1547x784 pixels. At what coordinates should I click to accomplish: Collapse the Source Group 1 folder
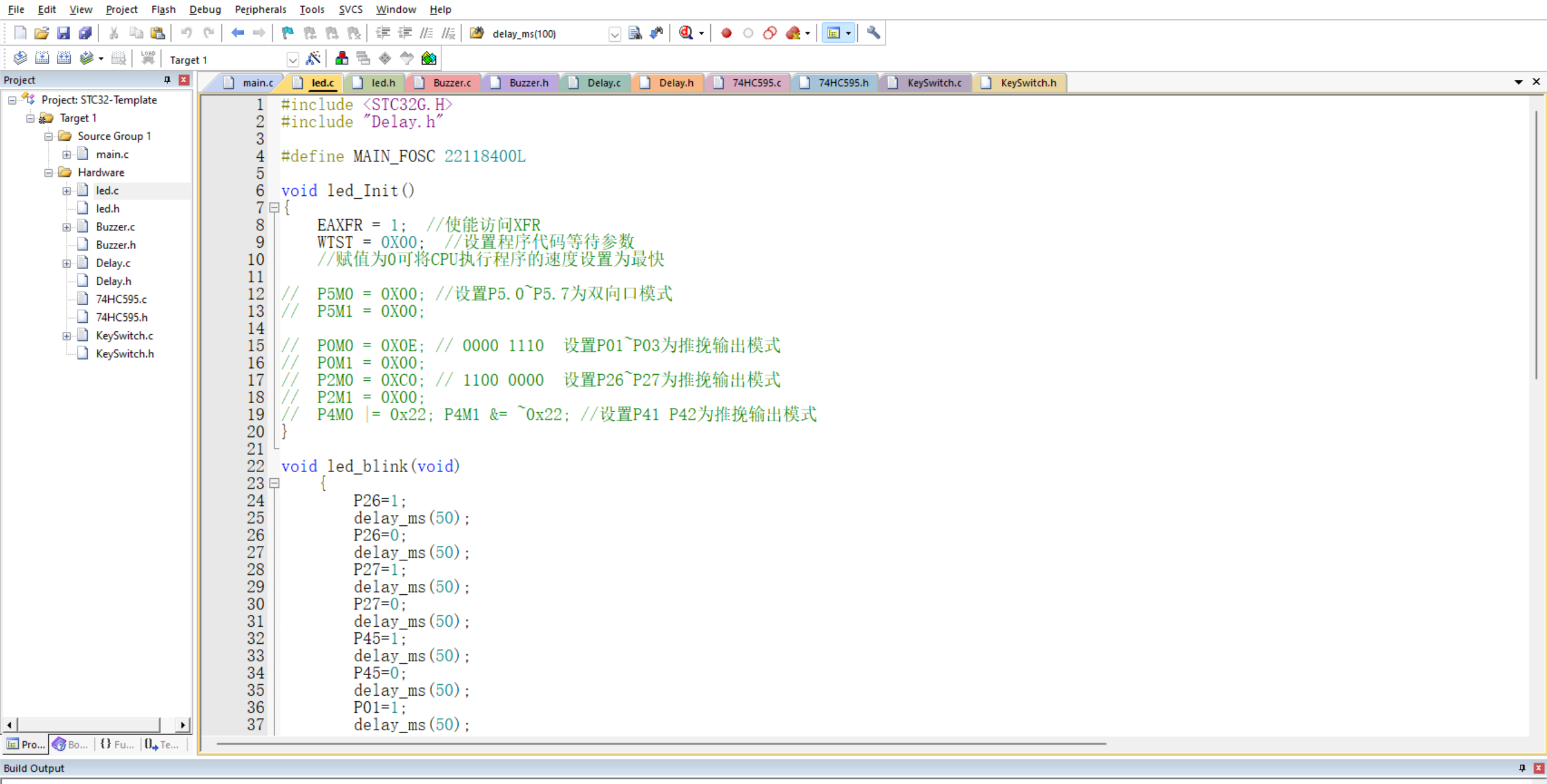(x=48, y=137)
